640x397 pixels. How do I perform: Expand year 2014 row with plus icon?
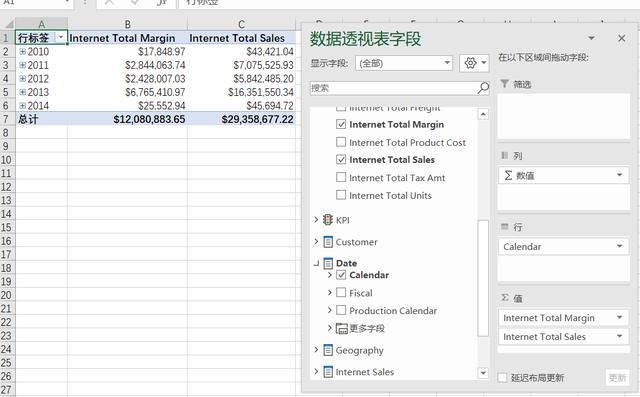point(22,106)
